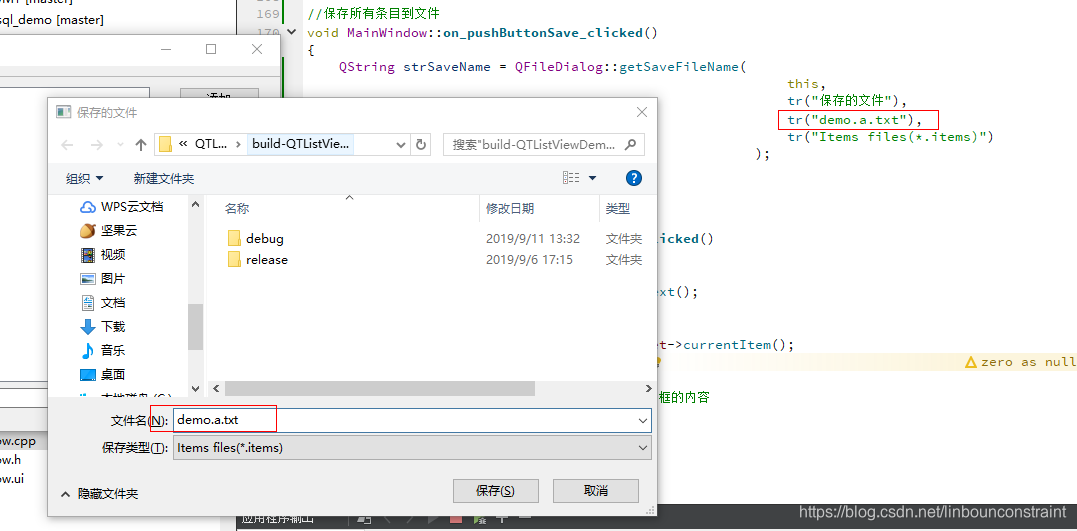
Task: Click the release folder icon
Action: pos(234,259)
